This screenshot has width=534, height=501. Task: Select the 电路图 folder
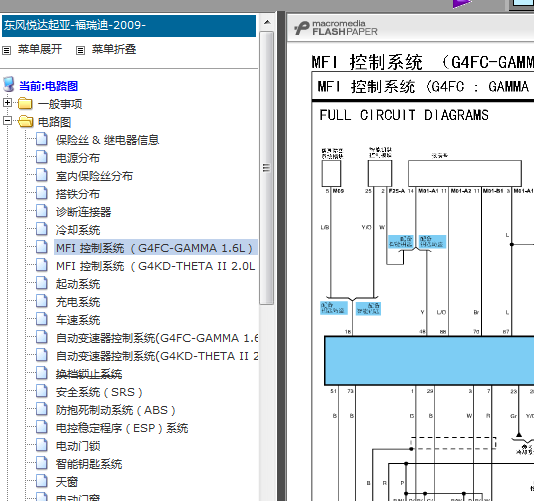(54, 122)
